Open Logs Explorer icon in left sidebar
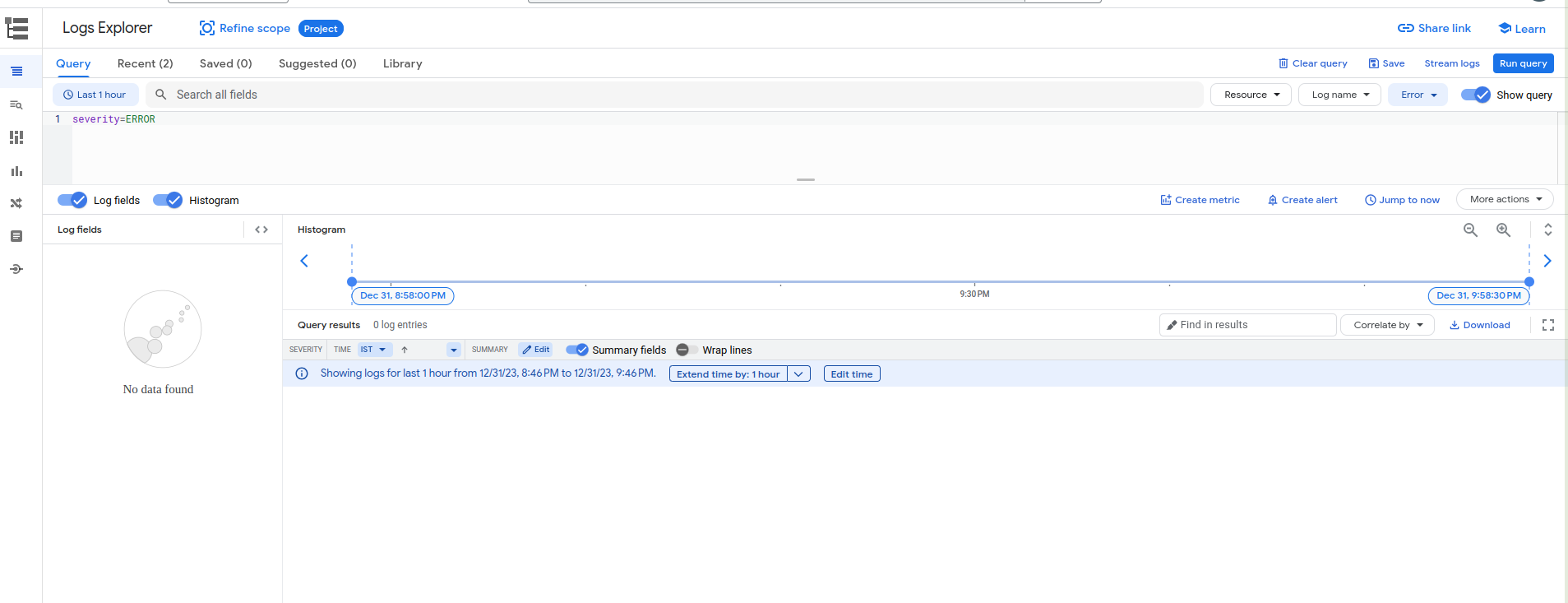 point(16,72)
